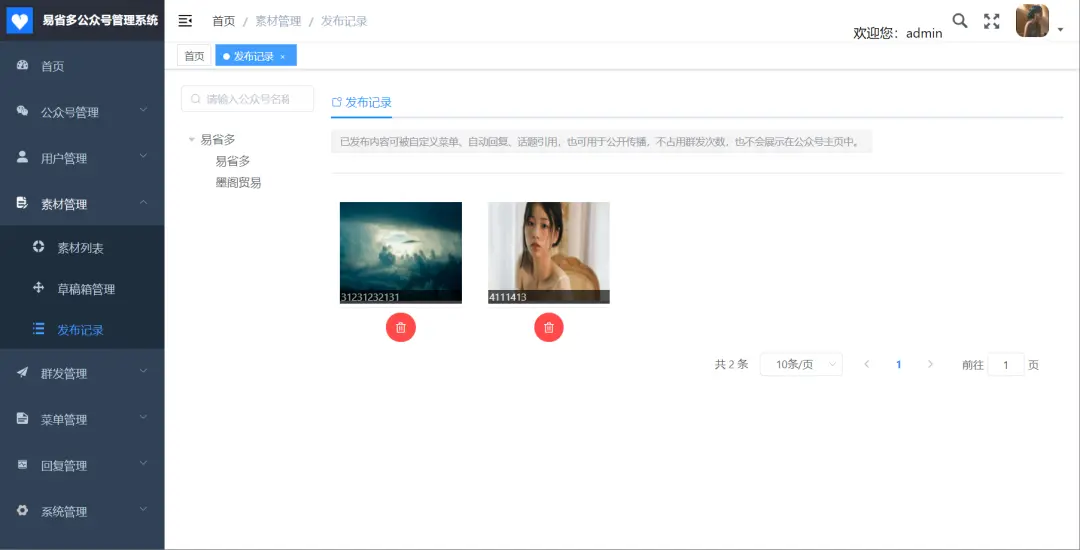The image size is (1080, 550).
Task: Click the 群发管理 paper plane icon
Action: (x=22, y=372)
